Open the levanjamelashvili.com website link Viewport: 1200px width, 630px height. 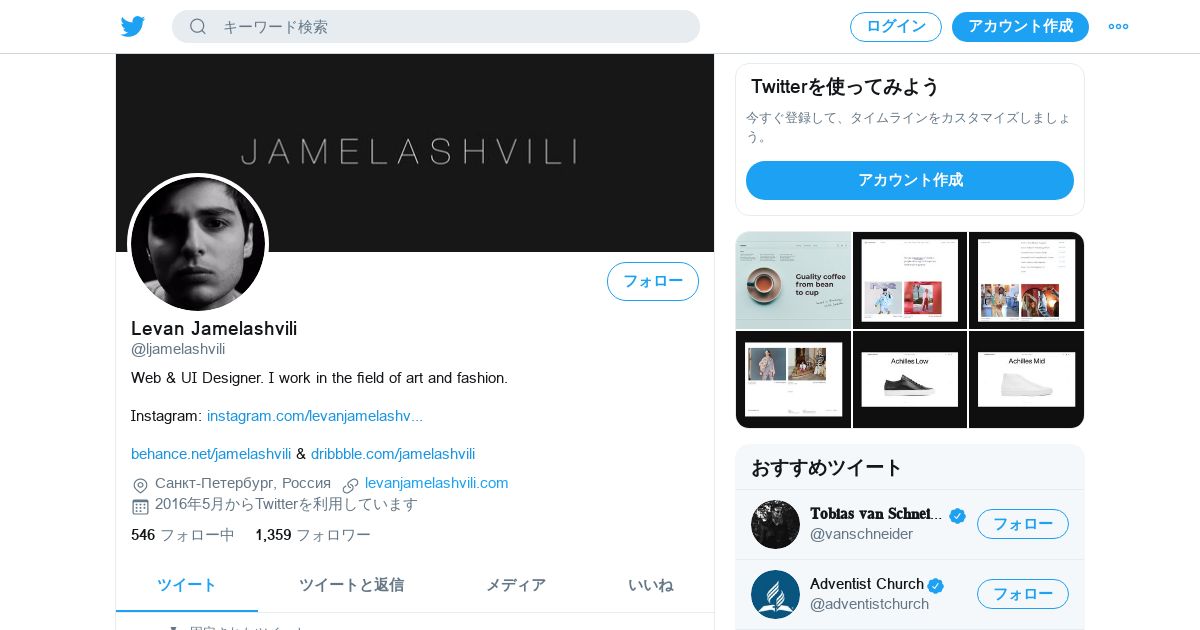(x=437, y=483)
